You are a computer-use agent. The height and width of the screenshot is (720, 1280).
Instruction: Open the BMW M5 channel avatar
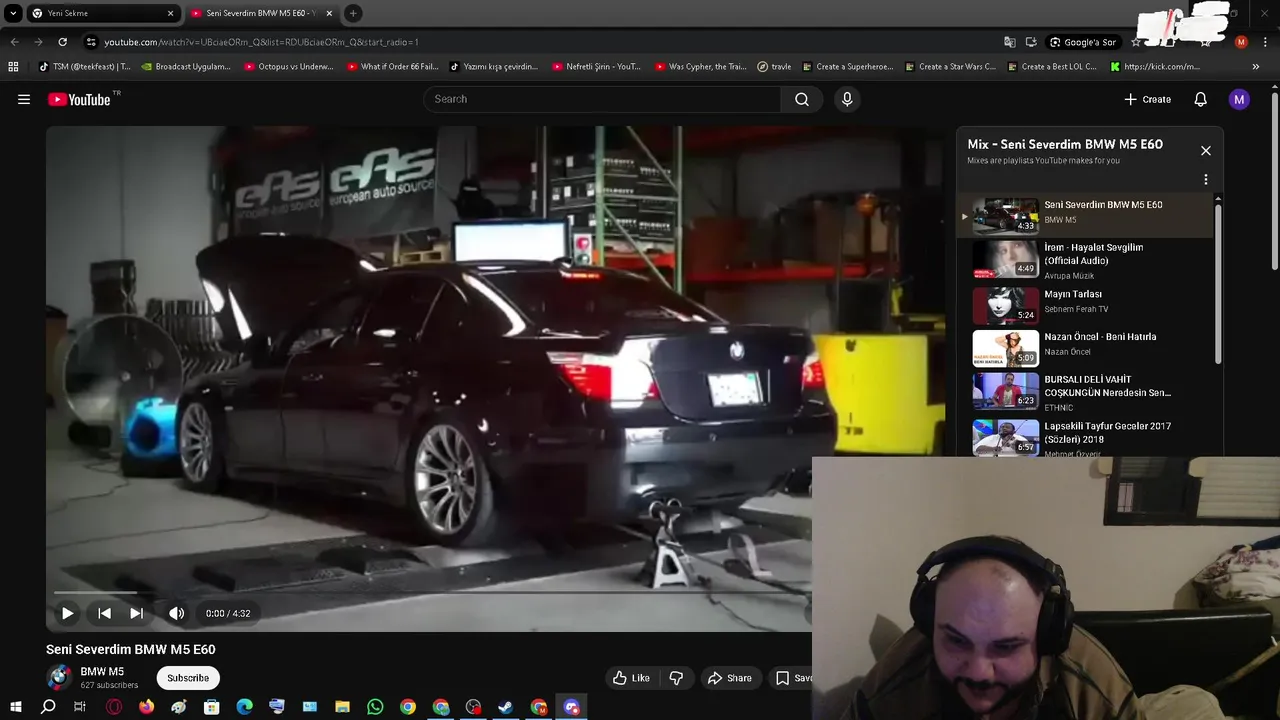click(x=60, y=677)
